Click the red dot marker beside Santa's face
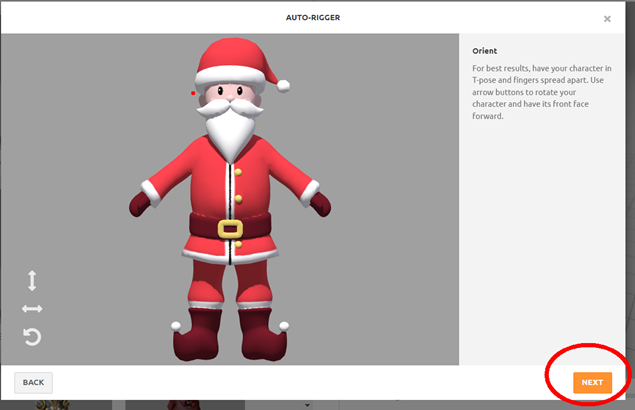Viewport: 635px width, 410px height. click(x=193, y=94)
